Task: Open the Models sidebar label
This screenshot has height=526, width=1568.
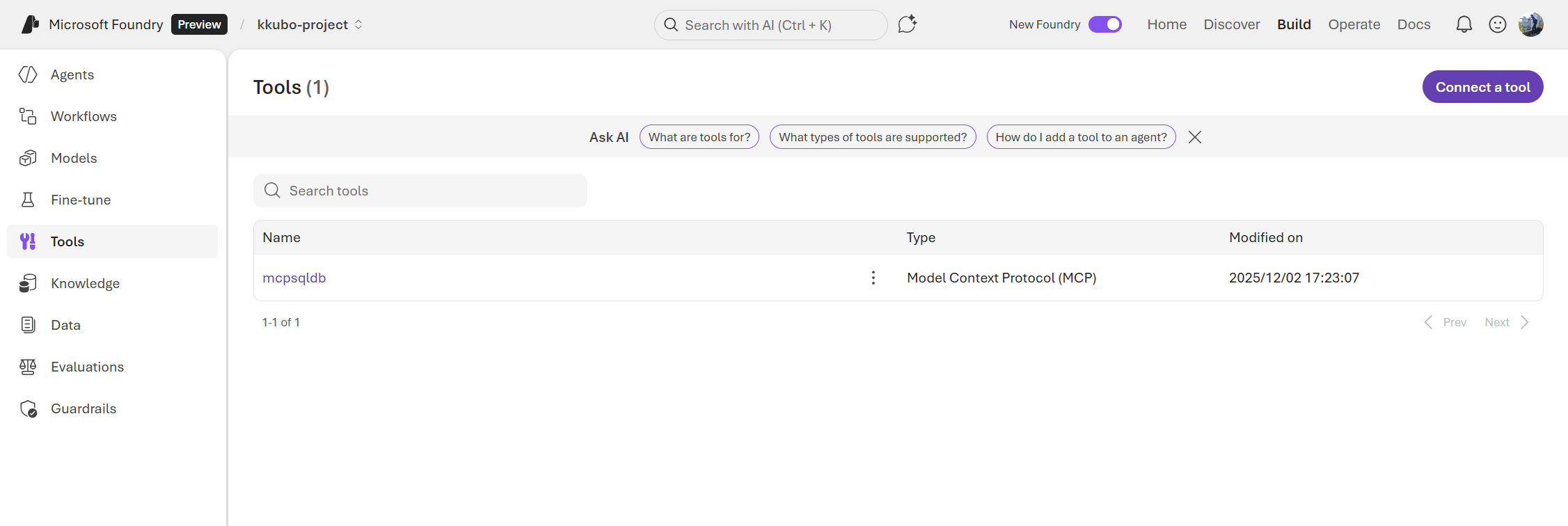Action: tap(74, 158)
